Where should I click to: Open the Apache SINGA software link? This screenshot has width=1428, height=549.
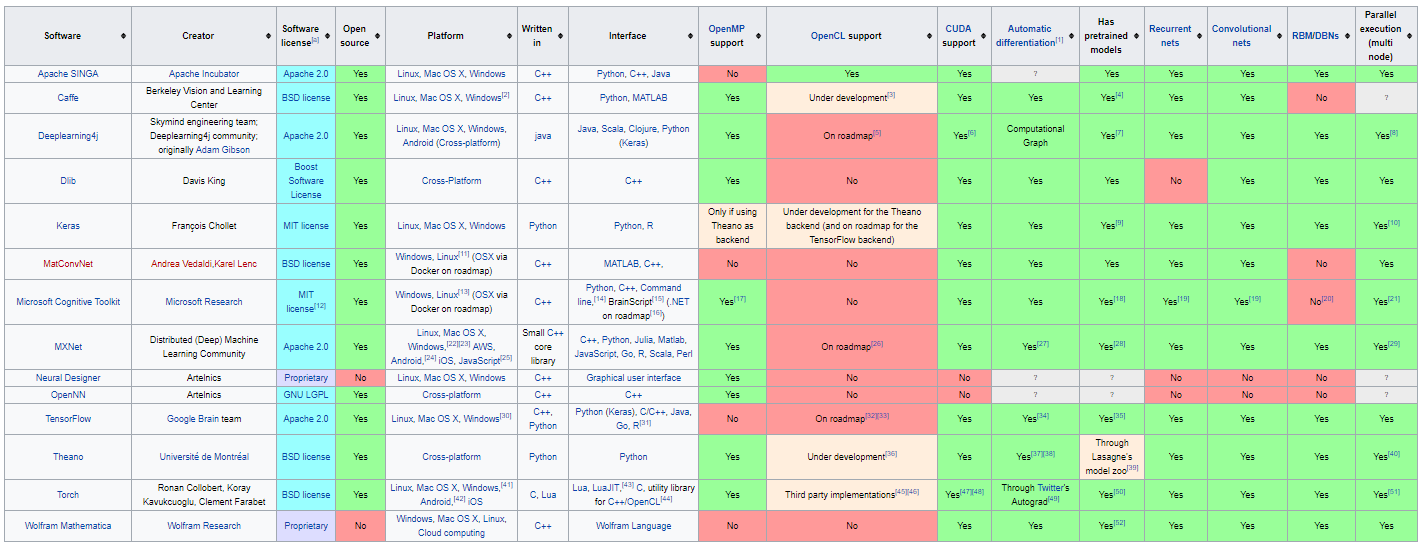(x=68, y=74)
